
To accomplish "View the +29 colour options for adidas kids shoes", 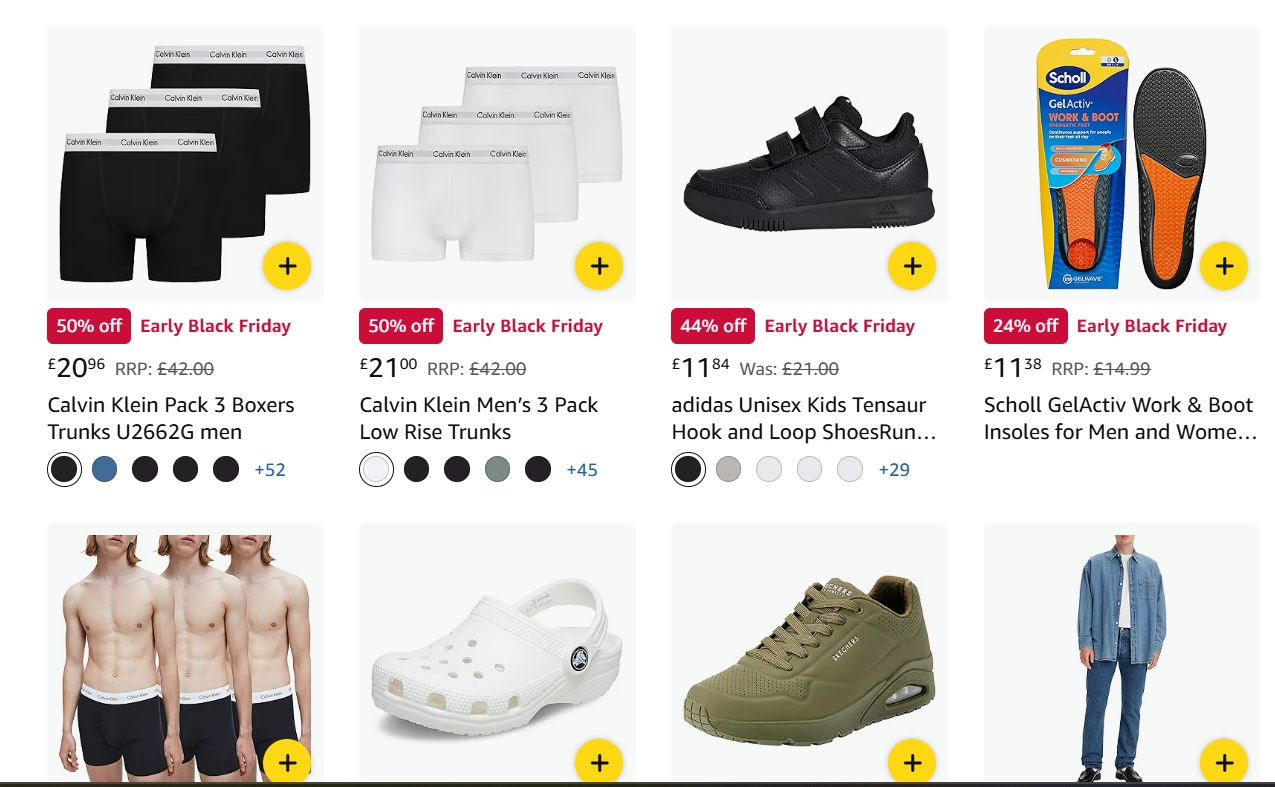I will click(894, 468).
